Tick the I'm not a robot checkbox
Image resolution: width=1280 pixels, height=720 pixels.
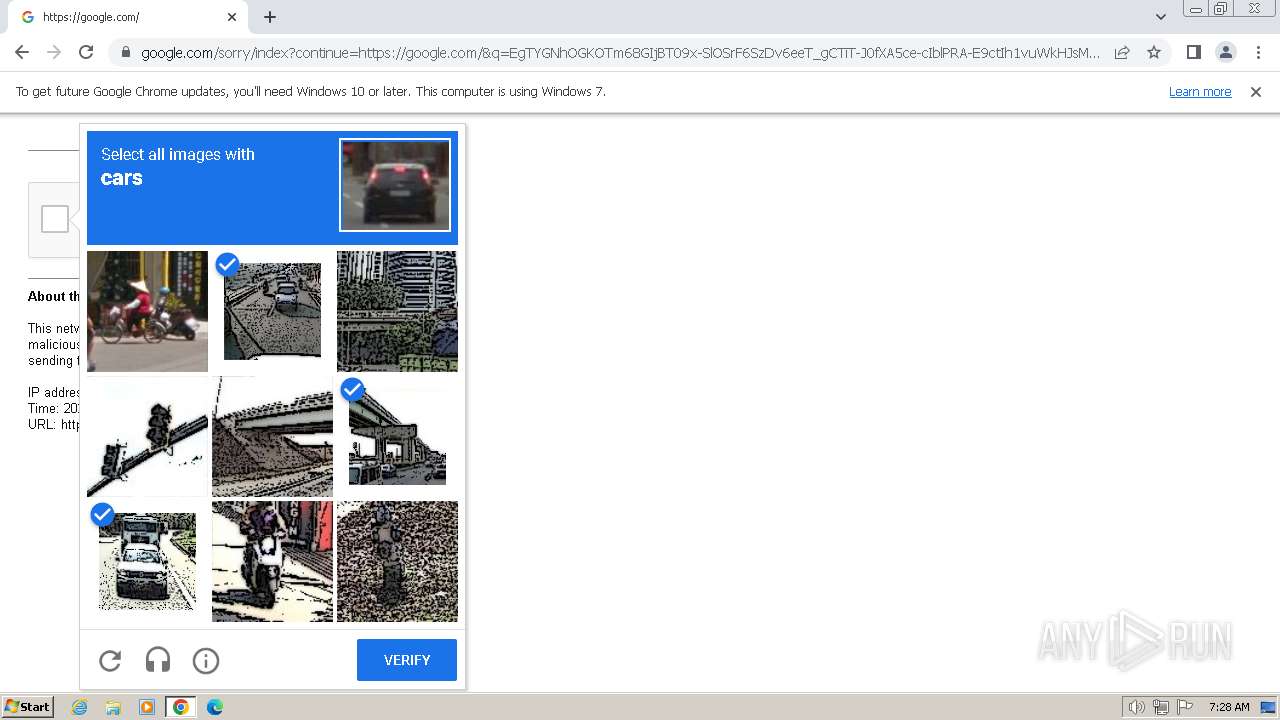pos(55,219)
